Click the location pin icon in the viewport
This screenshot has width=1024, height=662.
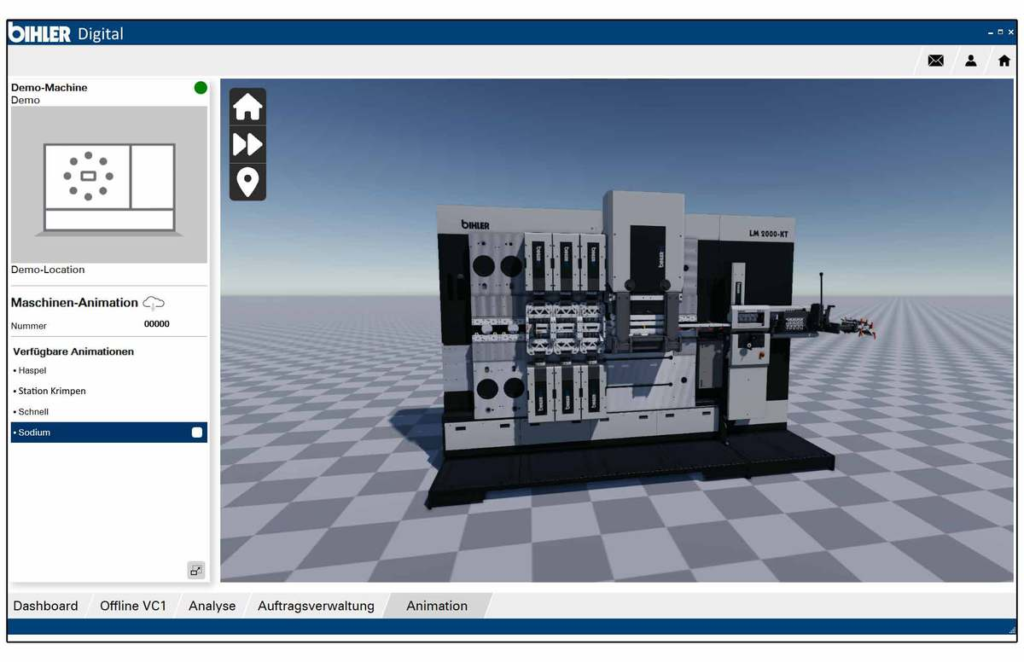point(247,181)
